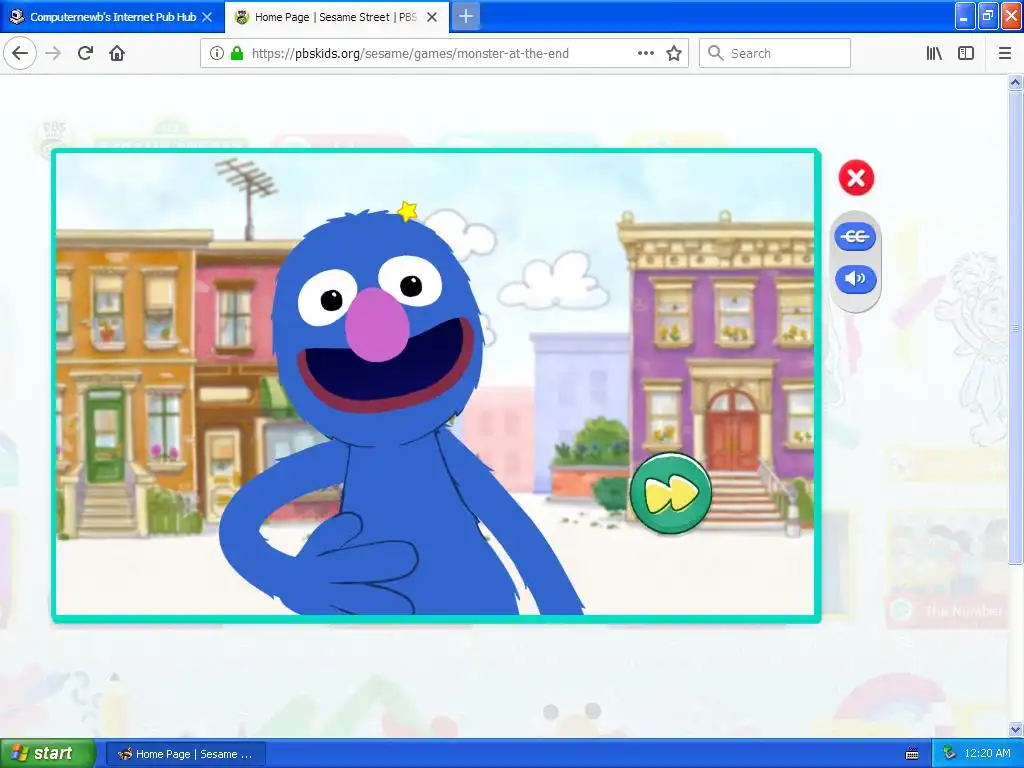This screenshot has height=768, width=1024.
Task: Mute the game sound speaker button
Action: 855,279
